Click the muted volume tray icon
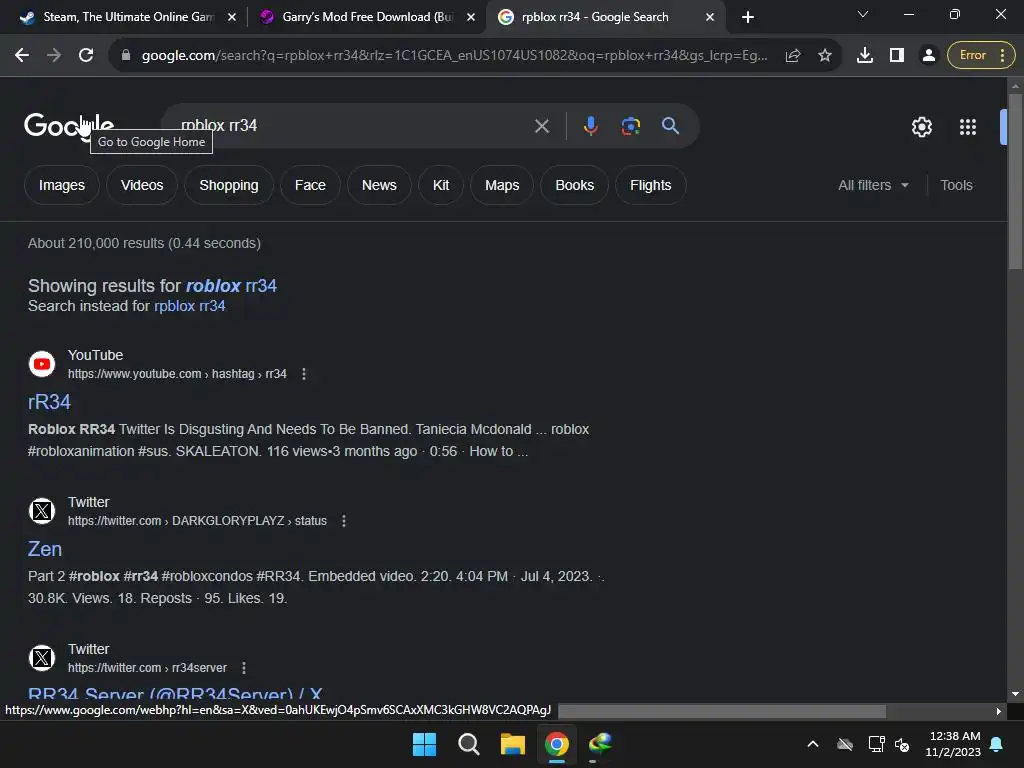 point(902,744)
